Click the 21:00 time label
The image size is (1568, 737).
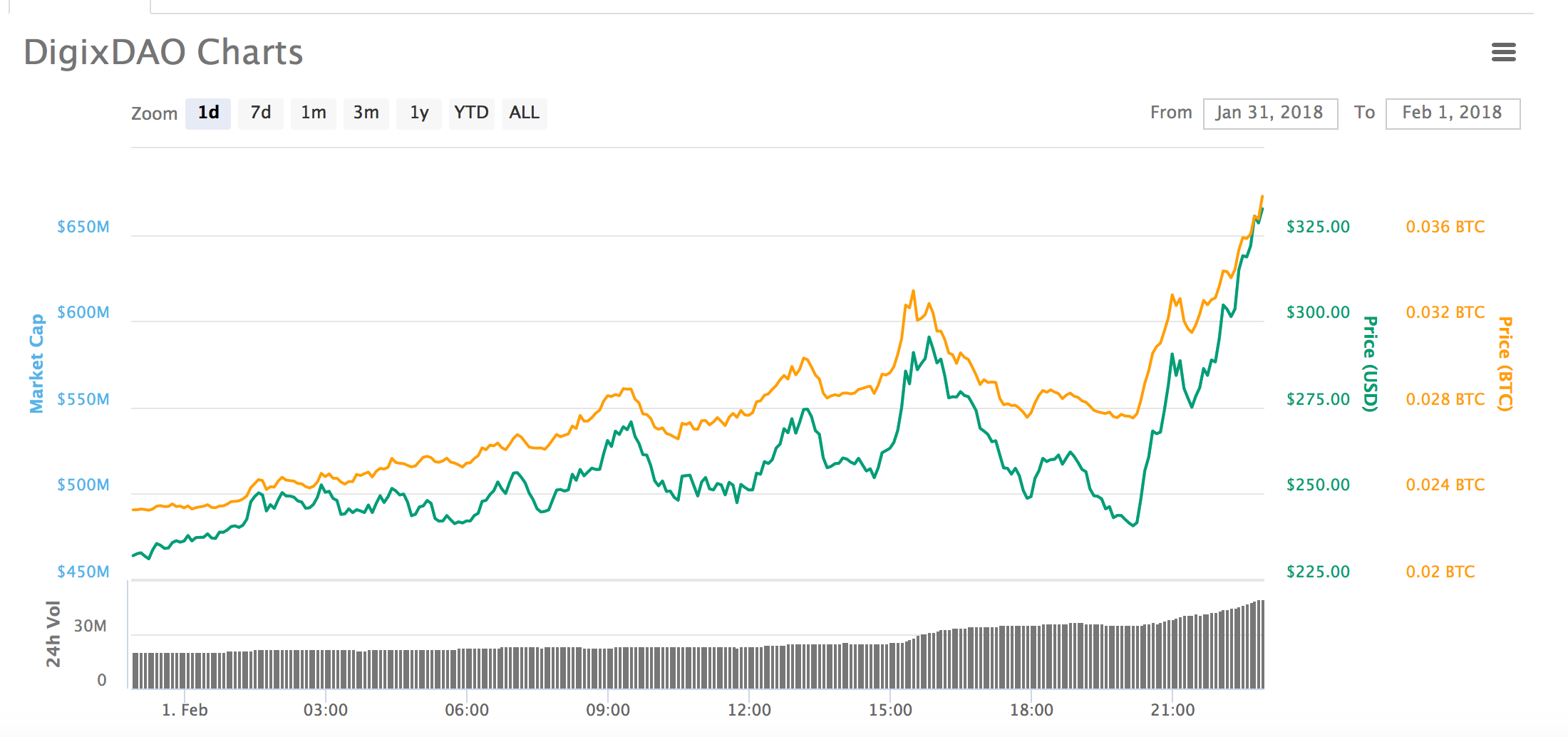coord(1172,710)
